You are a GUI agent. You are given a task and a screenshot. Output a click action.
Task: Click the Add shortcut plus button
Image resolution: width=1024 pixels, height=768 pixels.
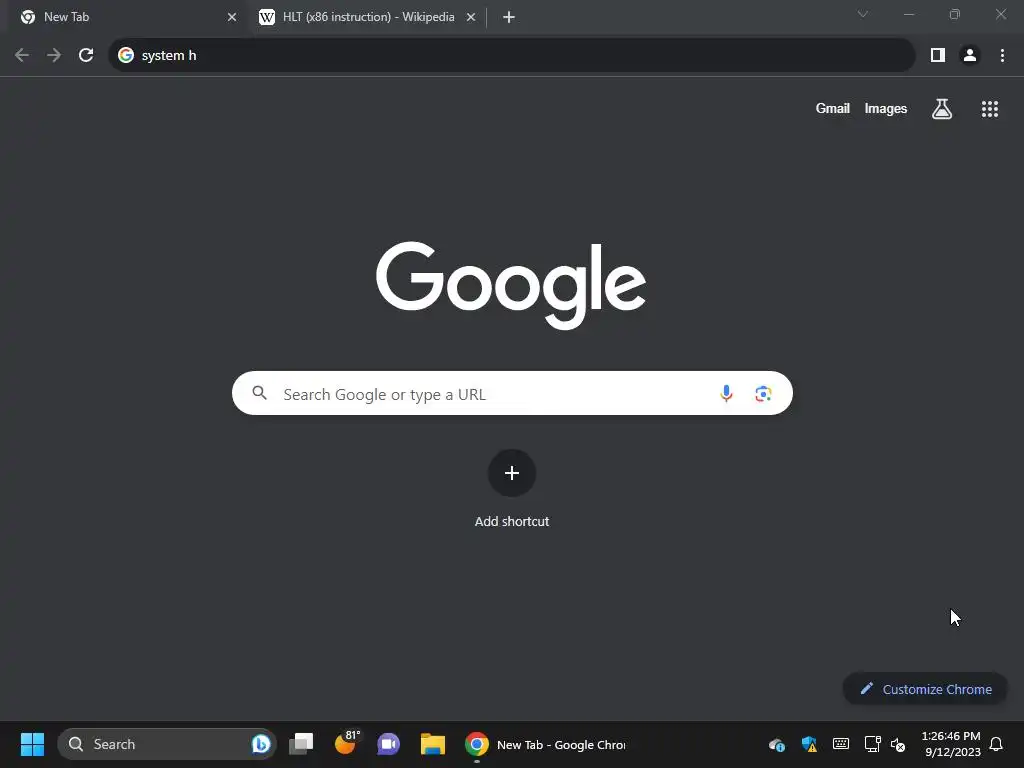[x=512, y=473]
